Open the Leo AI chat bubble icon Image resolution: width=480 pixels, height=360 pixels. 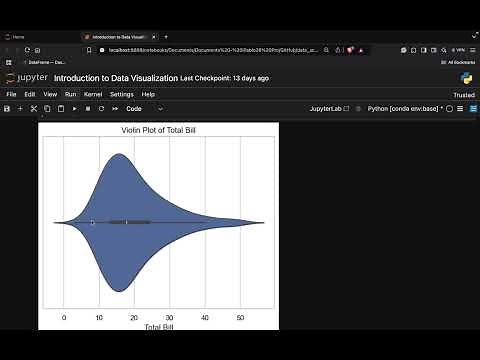404,50
